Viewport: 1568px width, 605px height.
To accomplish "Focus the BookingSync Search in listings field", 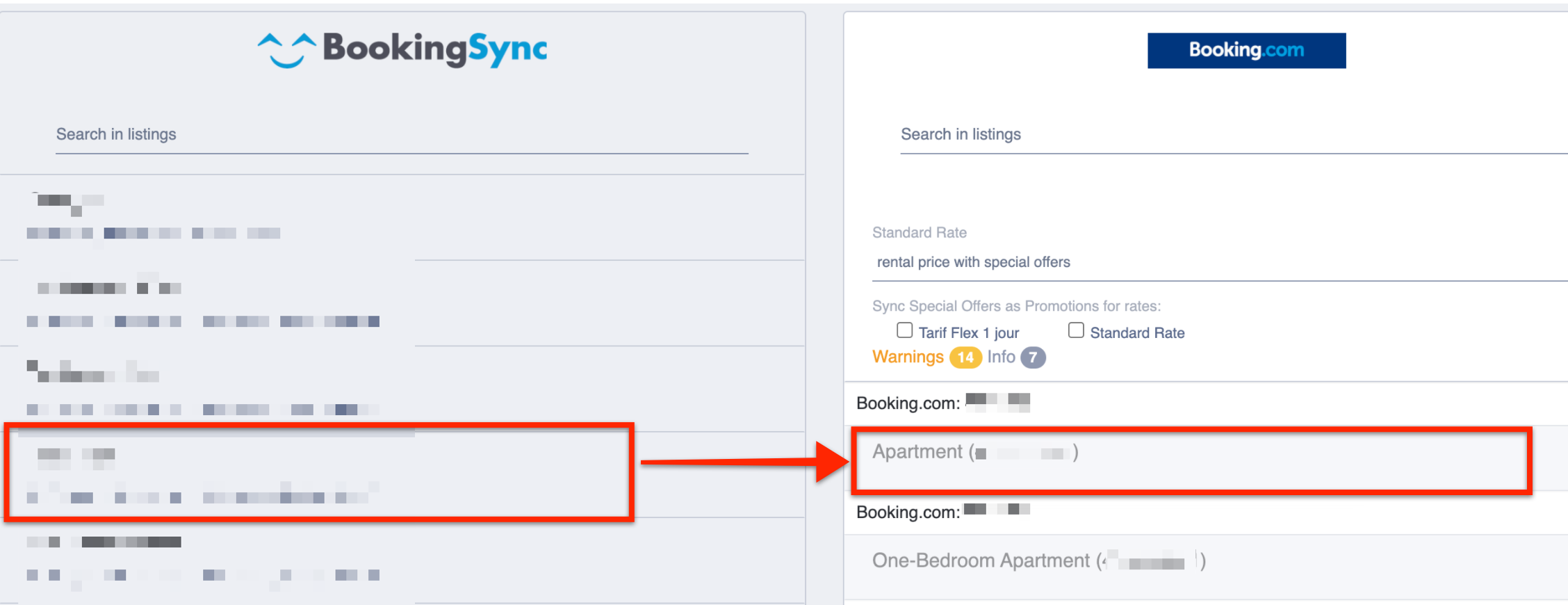I will click(x=402, y=134).
